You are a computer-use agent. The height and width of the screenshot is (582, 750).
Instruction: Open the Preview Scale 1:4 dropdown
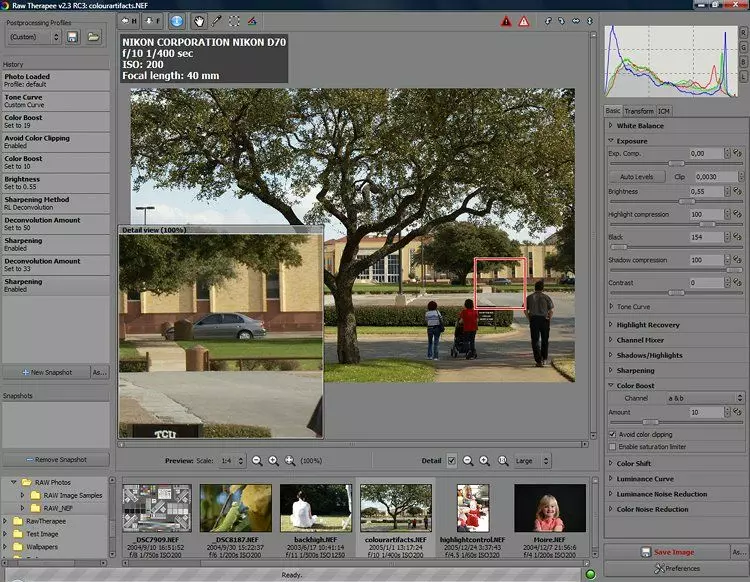click(231, 460)
